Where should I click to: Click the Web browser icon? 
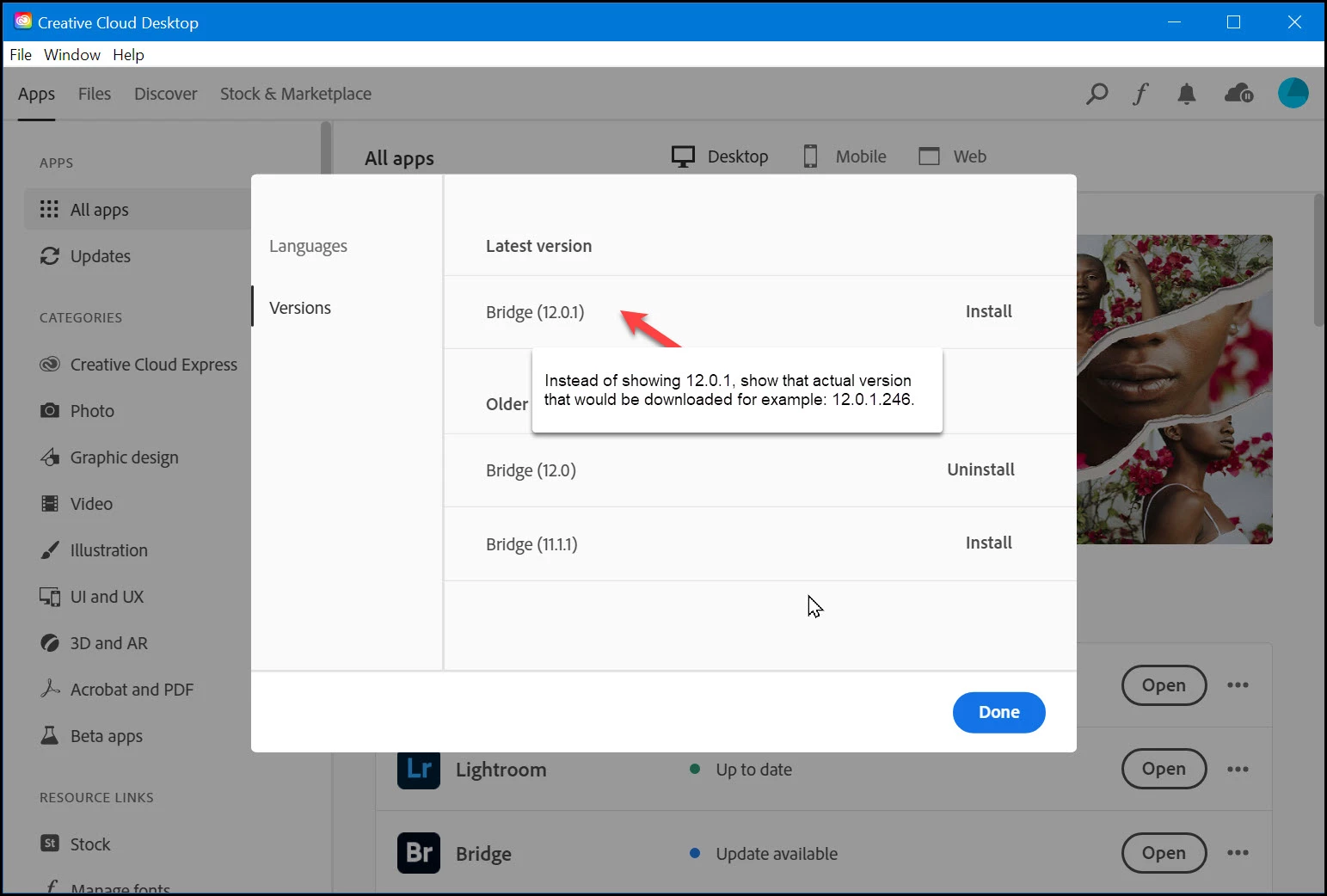(x=929, y=156)
